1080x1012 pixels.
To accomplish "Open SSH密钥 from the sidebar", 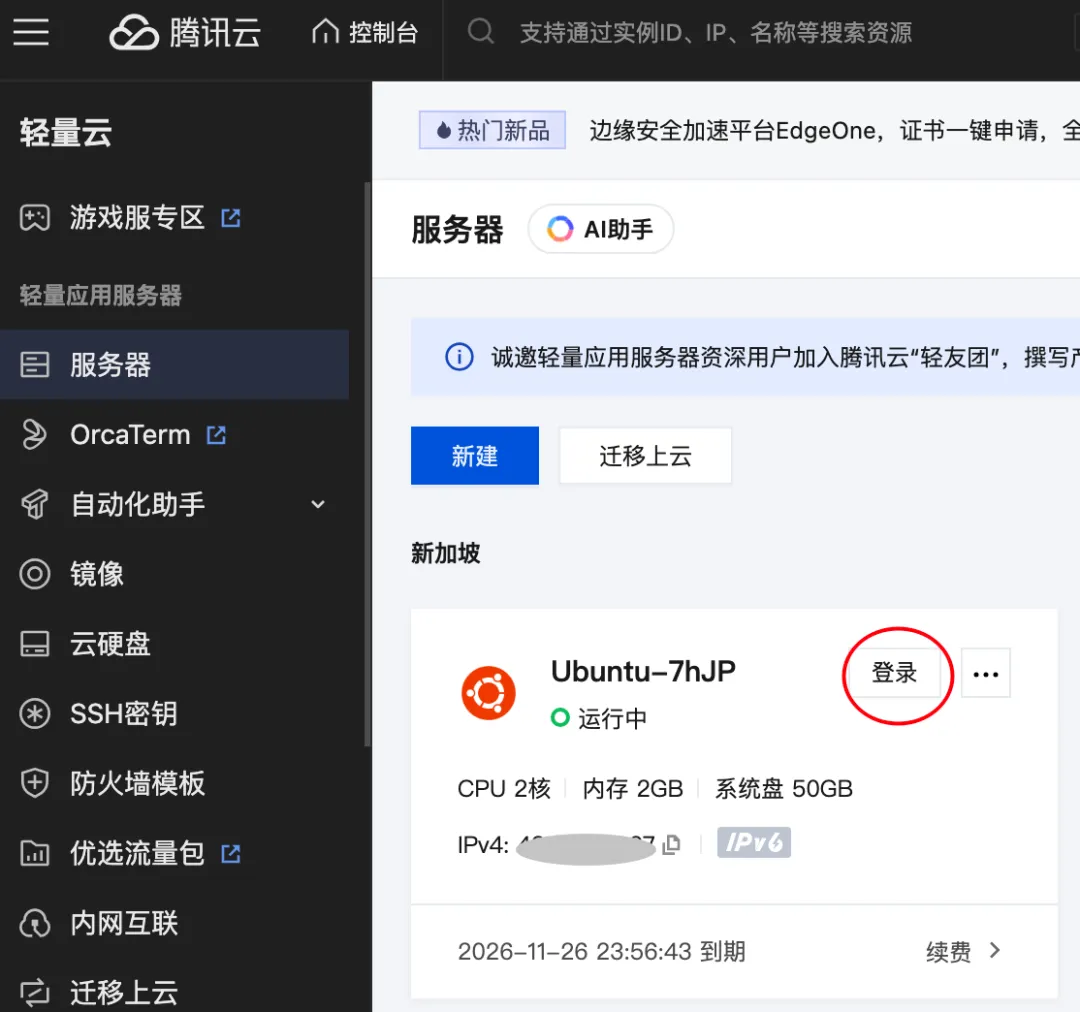I will click(x=124, y=714).
